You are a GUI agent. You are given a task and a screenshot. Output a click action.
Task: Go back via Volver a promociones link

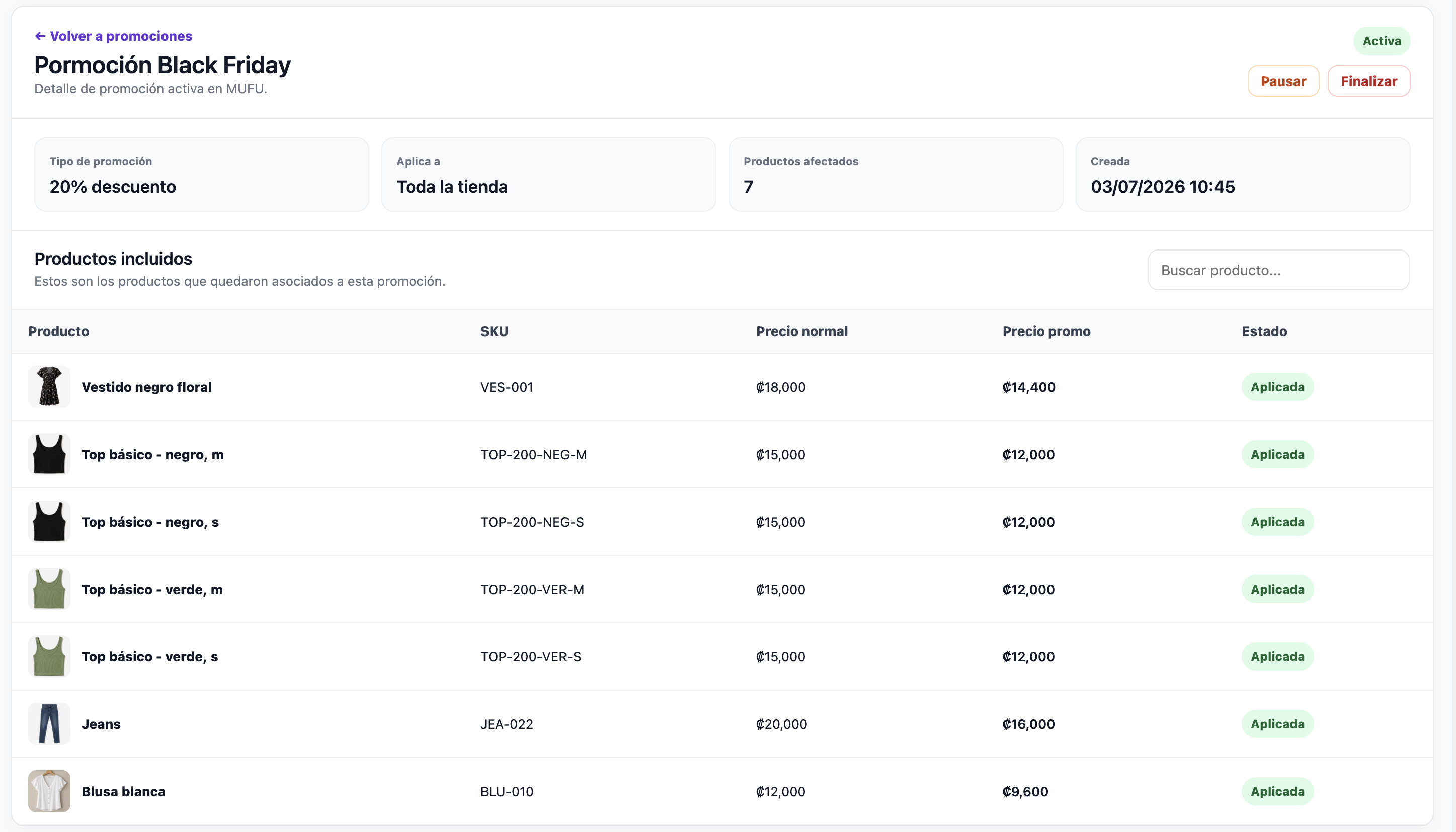113,36
